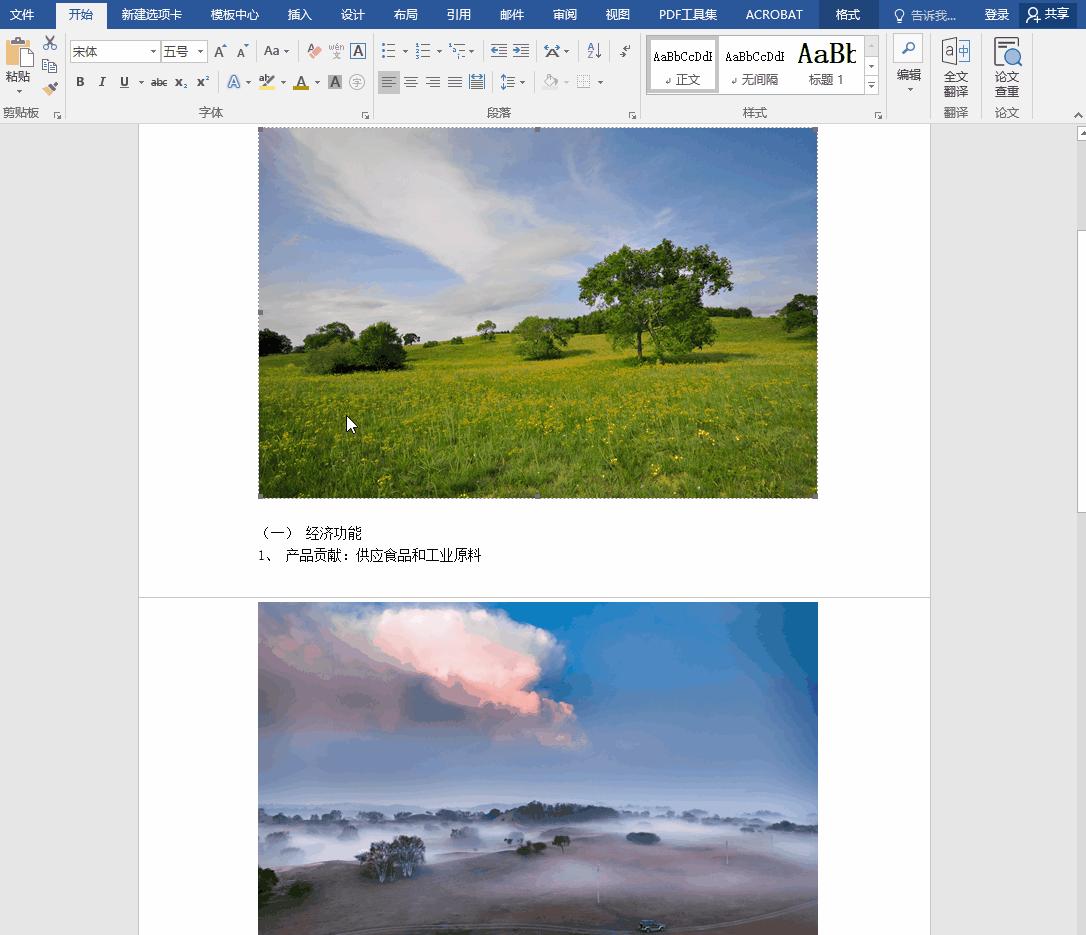Viewport: 1086px width, 935px height.
Task: Switch to 插入 tab
Action: click(x=300, y=15)
